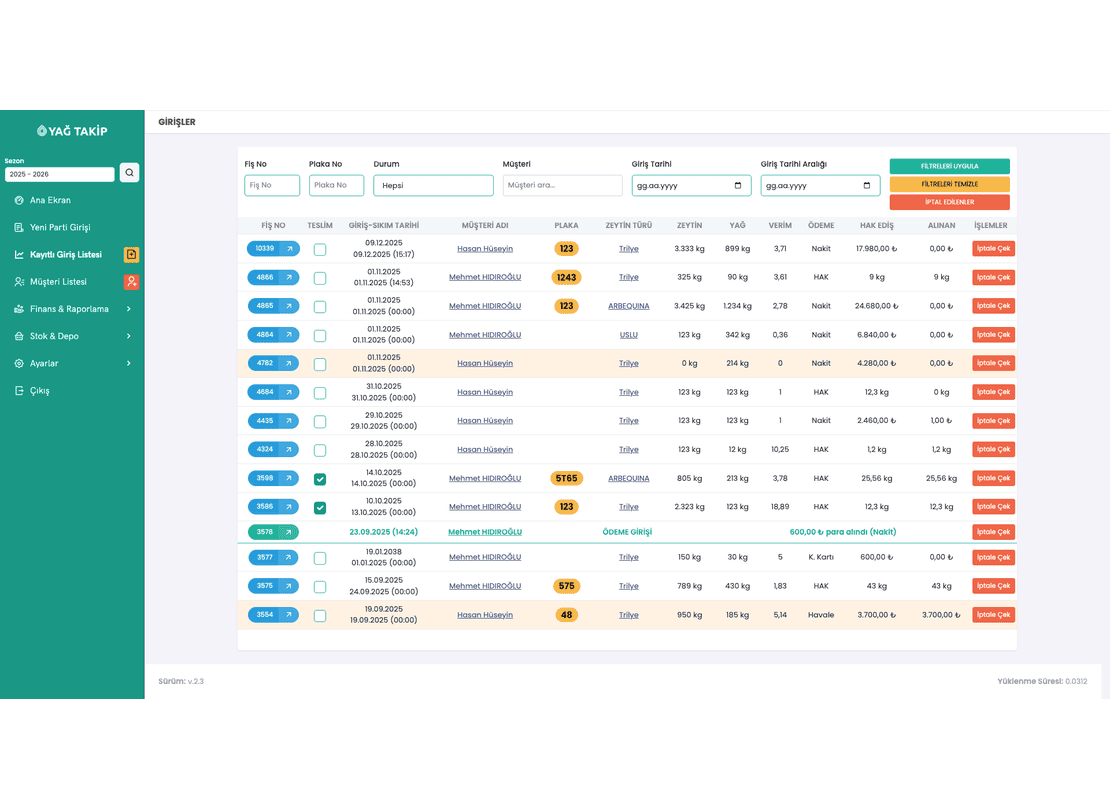Click the Fiş No filter input
1110x810 pixels.
[272, 186]
